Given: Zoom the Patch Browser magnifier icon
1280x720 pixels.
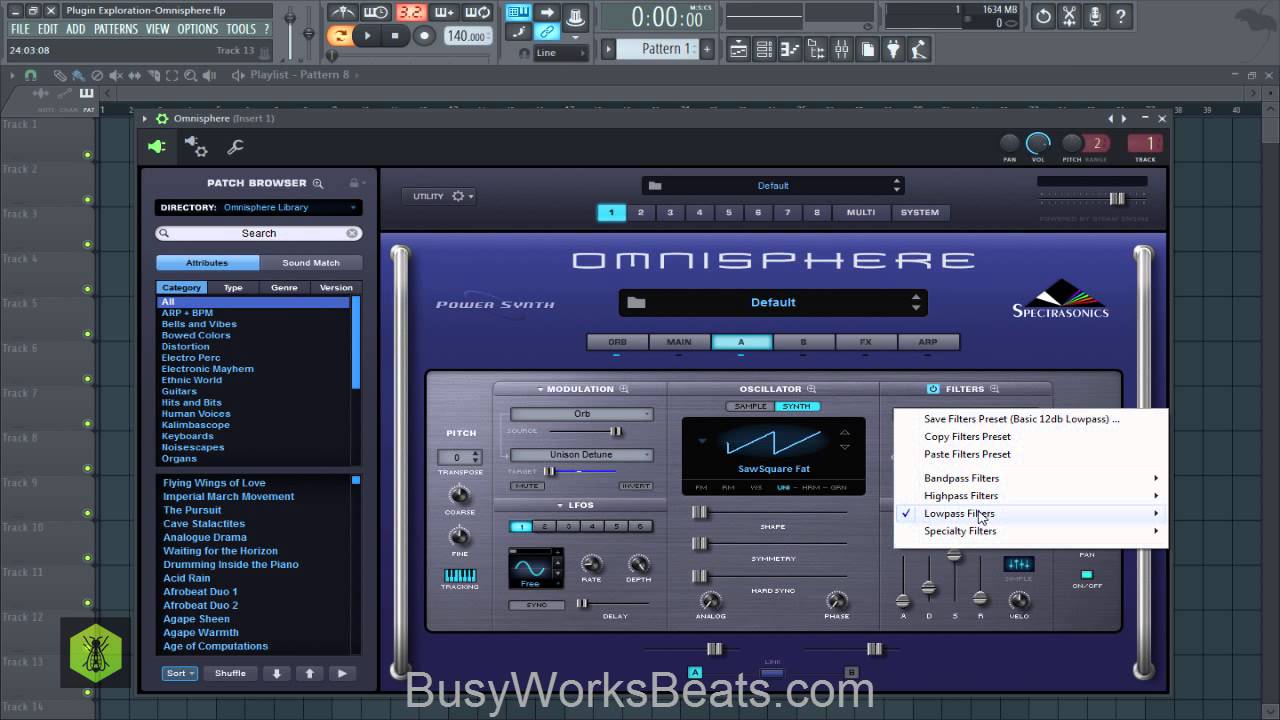Looking at the screenshot, I should point(318,183).
